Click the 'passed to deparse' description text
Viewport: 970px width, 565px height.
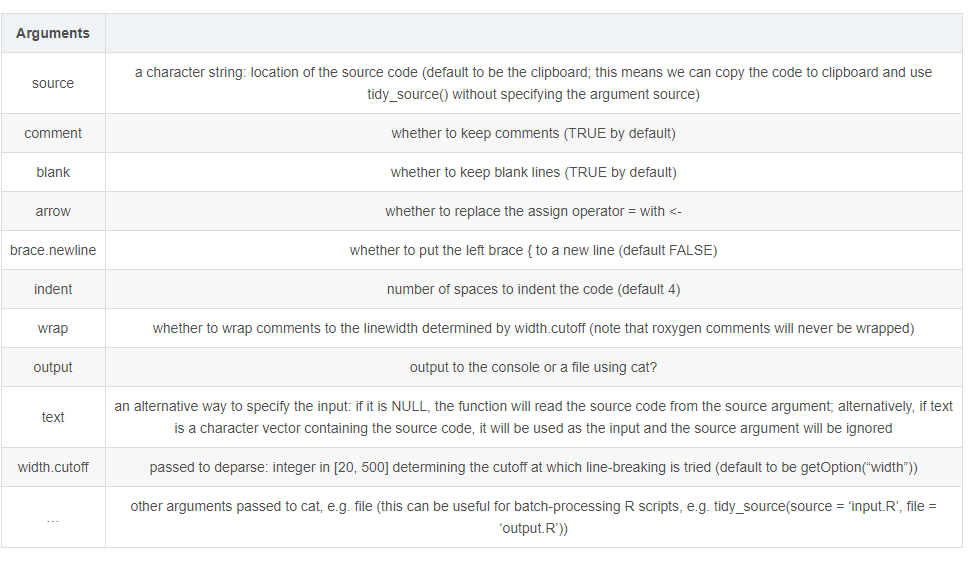[533, 467]
